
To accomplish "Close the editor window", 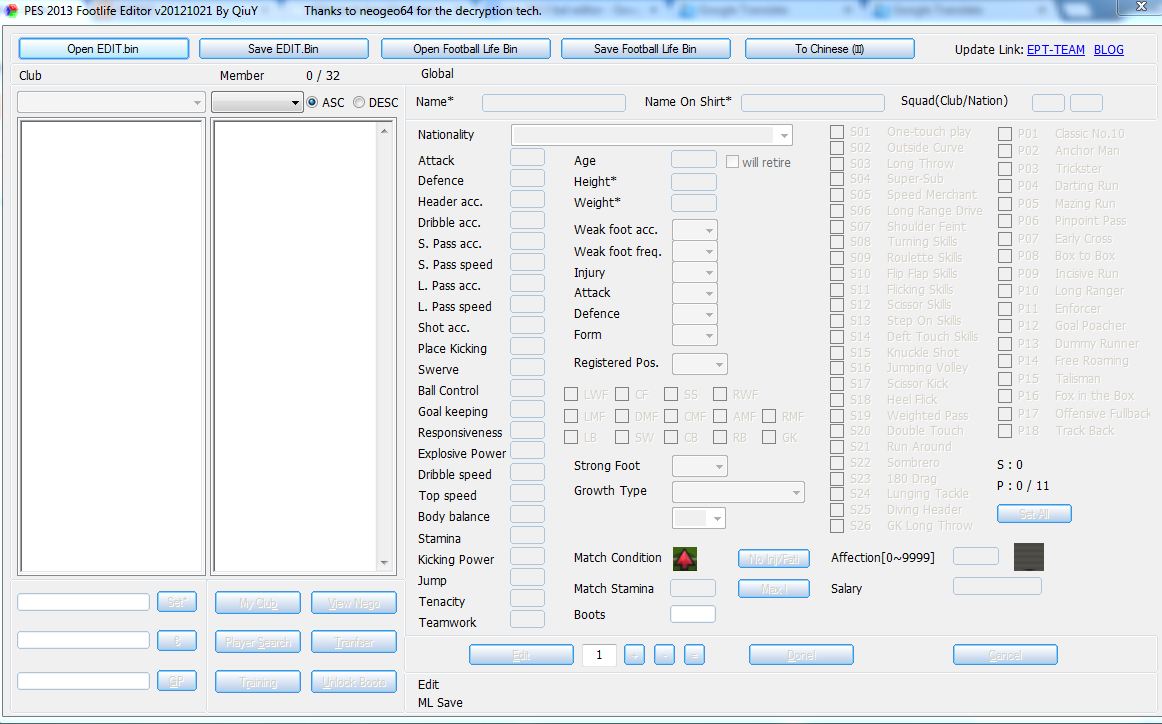I will 1141,7.
